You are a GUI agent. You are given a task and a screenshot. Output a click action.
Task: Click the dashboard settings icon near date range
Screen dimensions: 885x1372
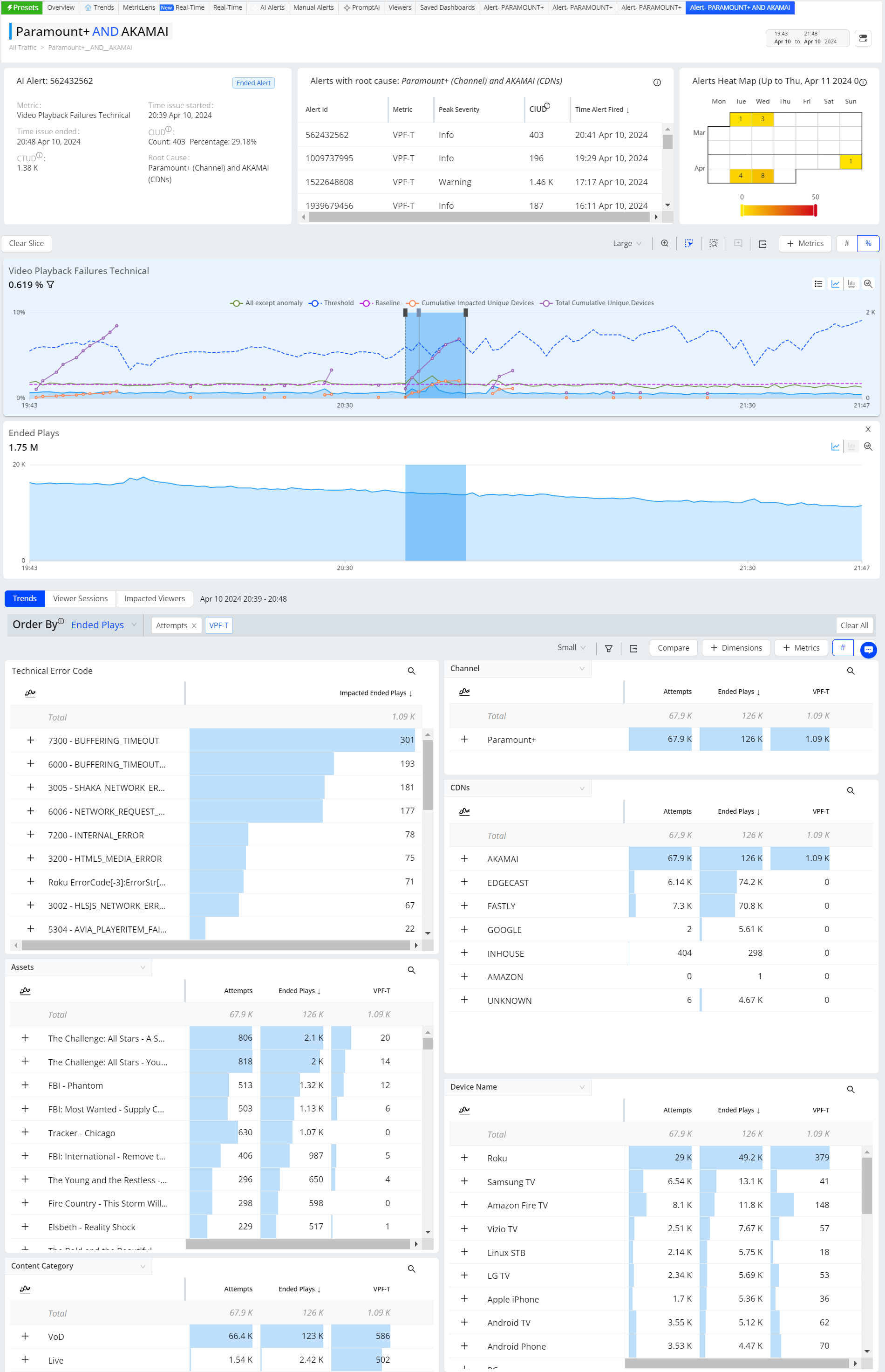pyautogui.click(x=863, y=39)
